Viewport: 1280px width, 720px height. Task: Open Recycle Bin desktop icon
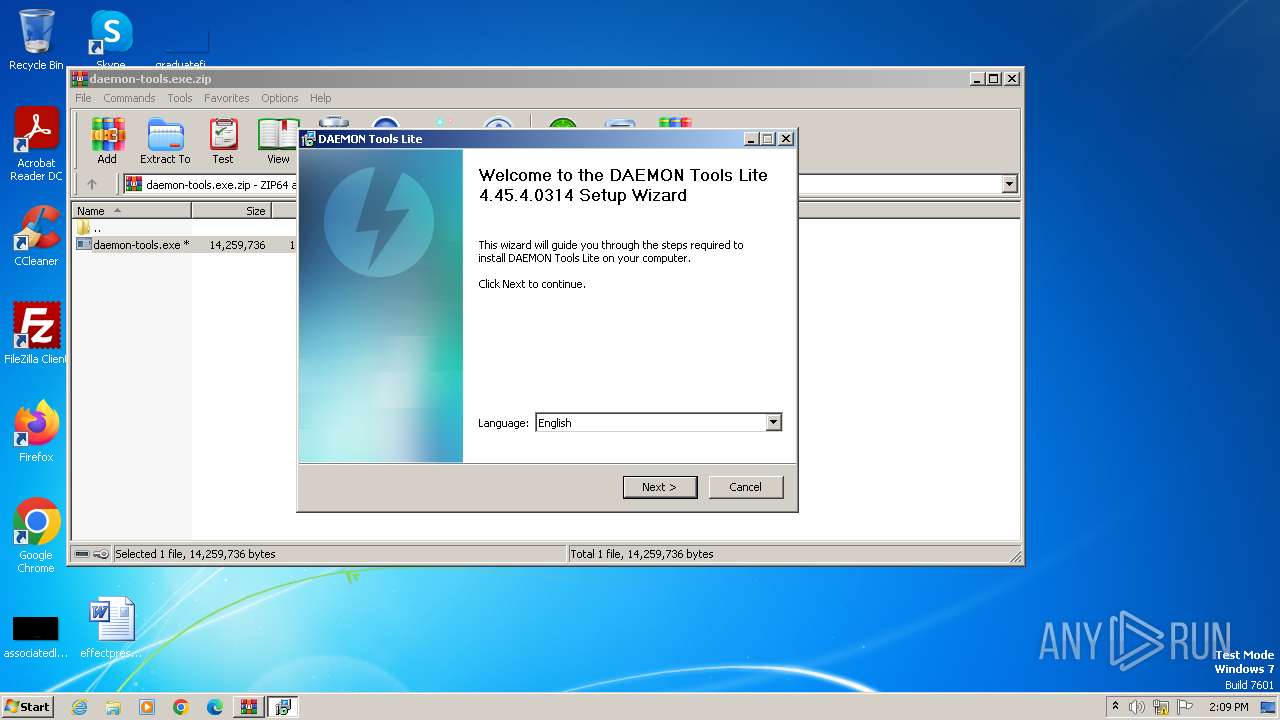pos(36,40)
